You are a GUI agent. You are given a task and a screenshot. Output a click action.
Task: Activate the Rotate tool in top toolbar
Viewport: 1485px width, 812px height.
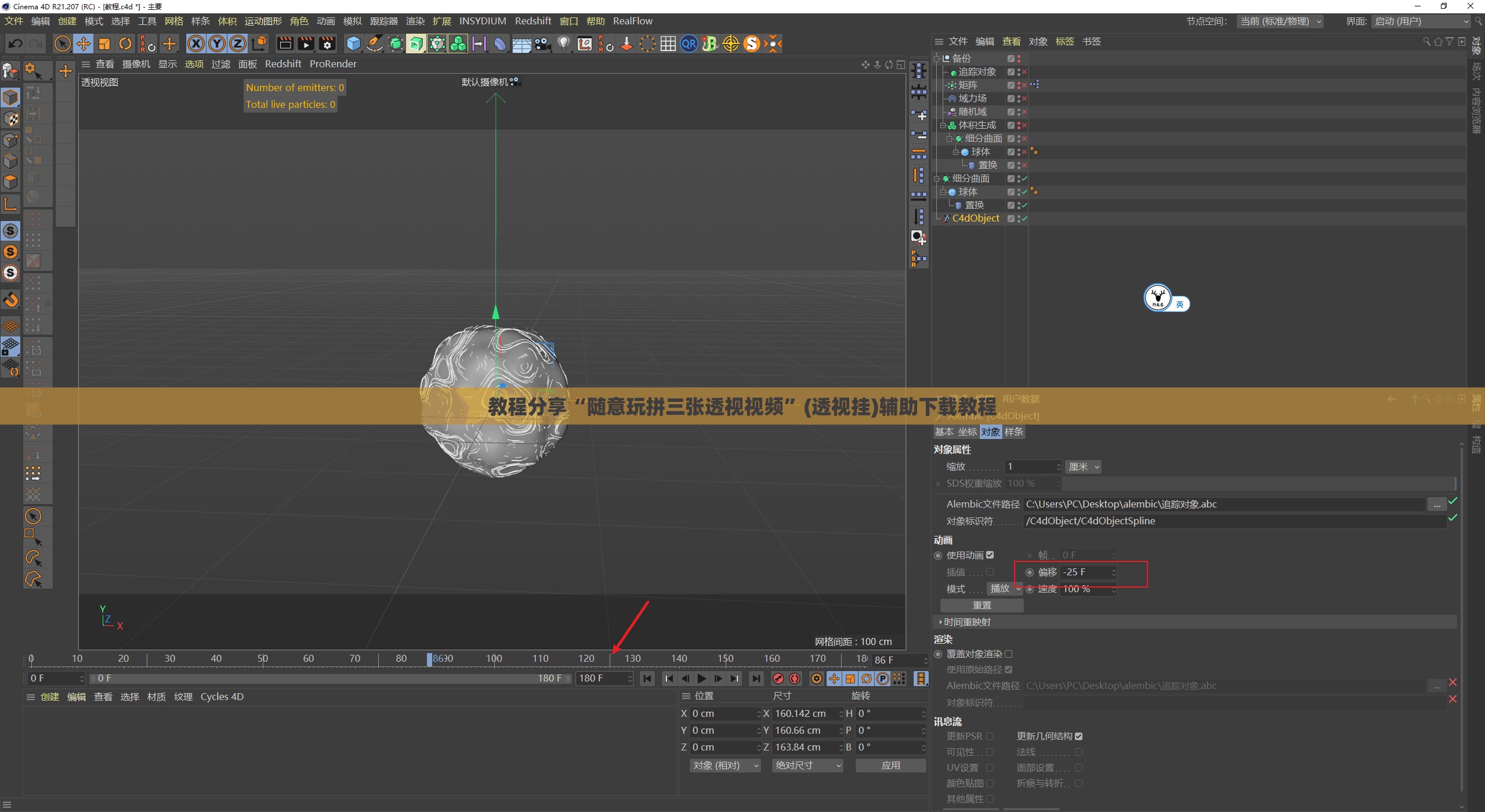coord(125,43)
